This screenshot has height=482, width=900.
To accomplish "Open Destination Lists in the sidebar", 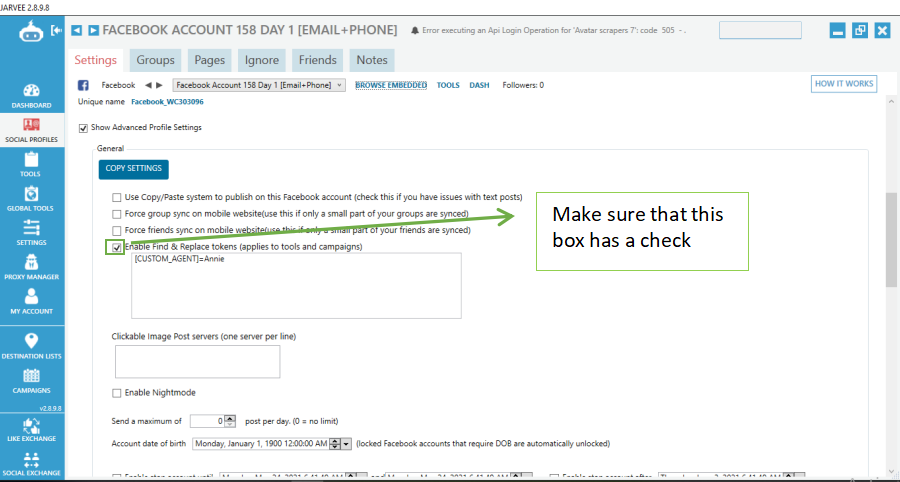I will (32, 346).
